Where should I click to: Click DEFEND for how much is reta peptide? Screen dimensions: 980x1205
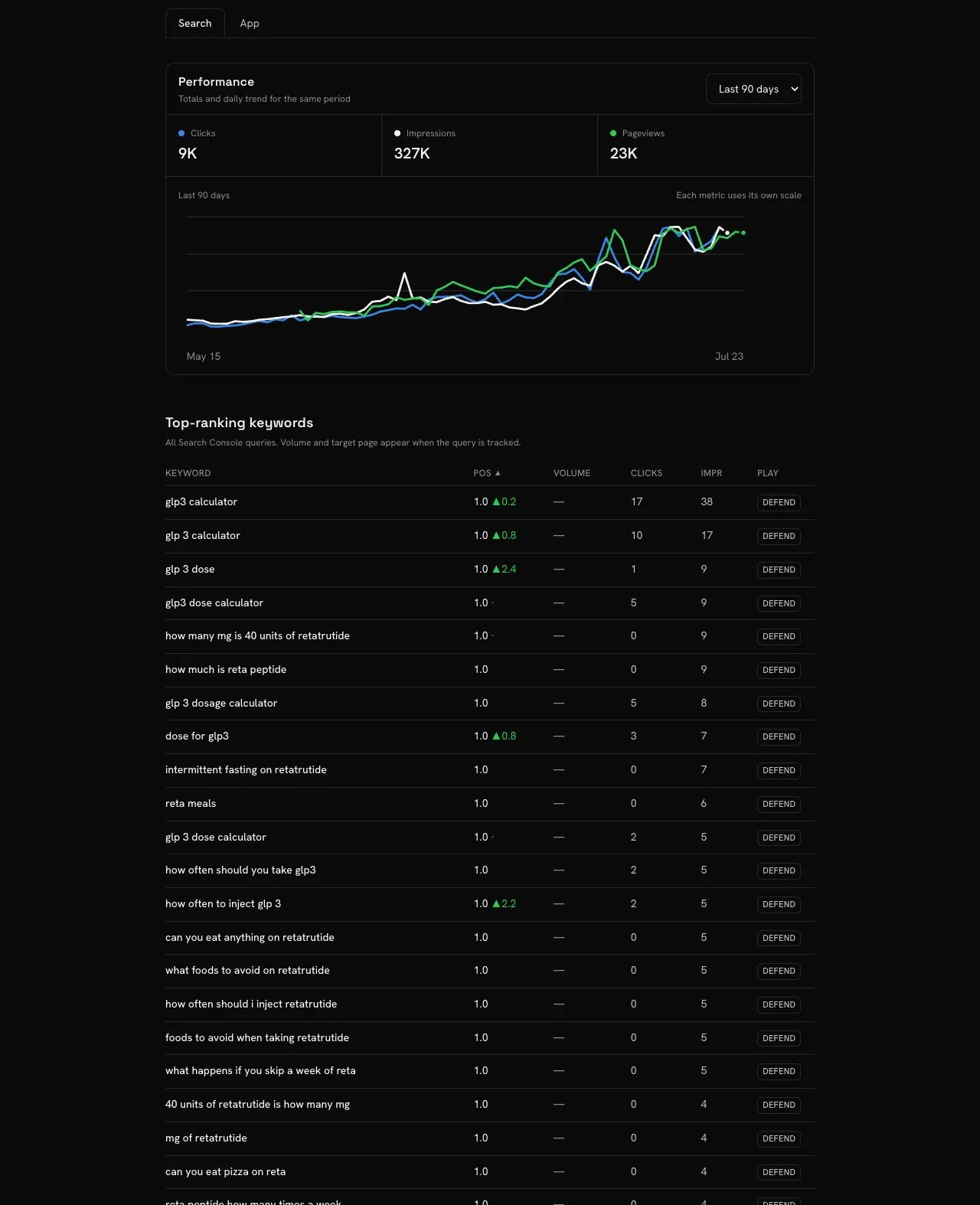[x=779, y=670]
